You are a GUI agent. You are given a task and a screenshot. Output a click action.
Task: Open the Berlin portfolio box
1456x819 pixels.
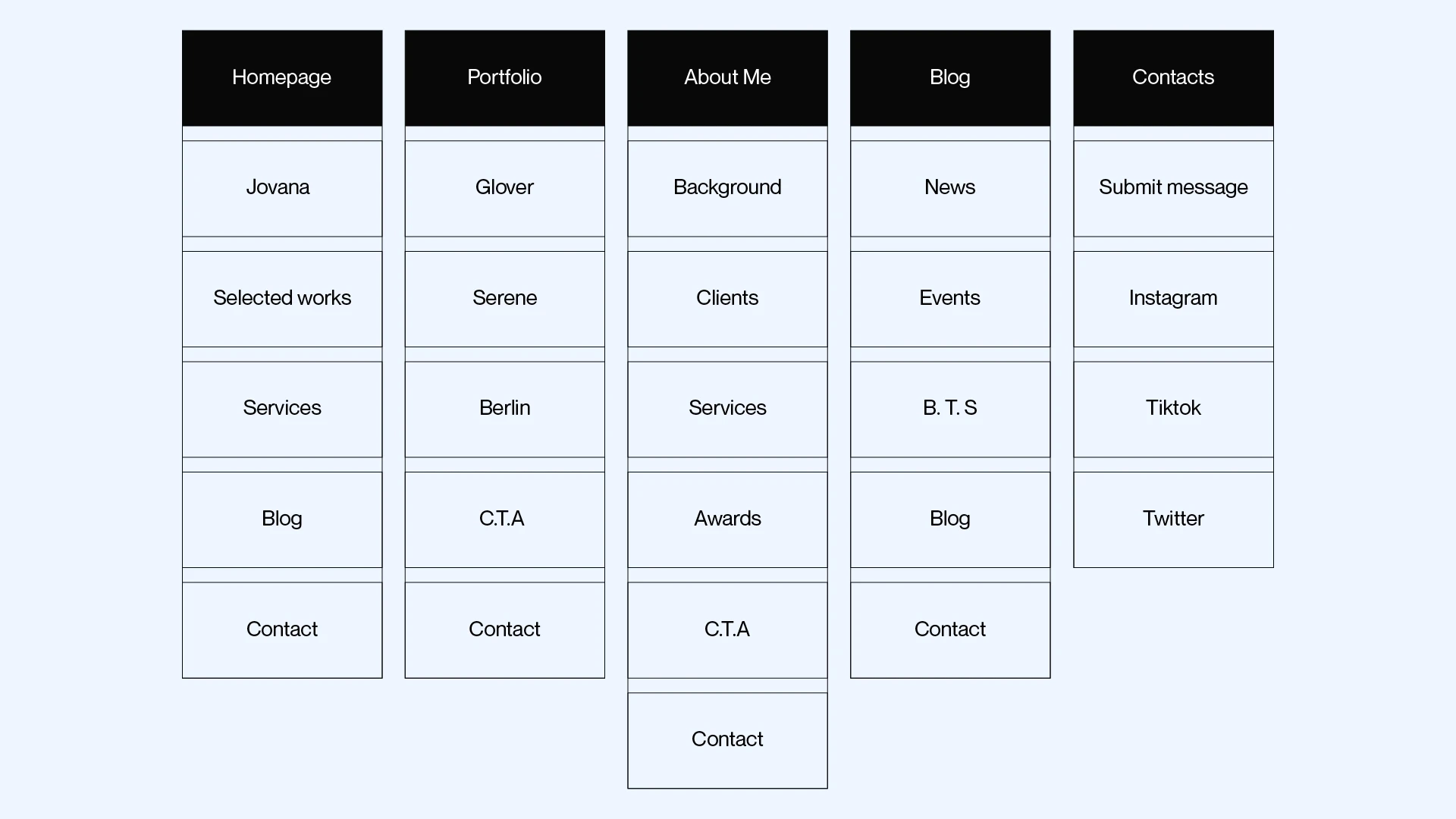pyautogui.click(x=504, y=409)
